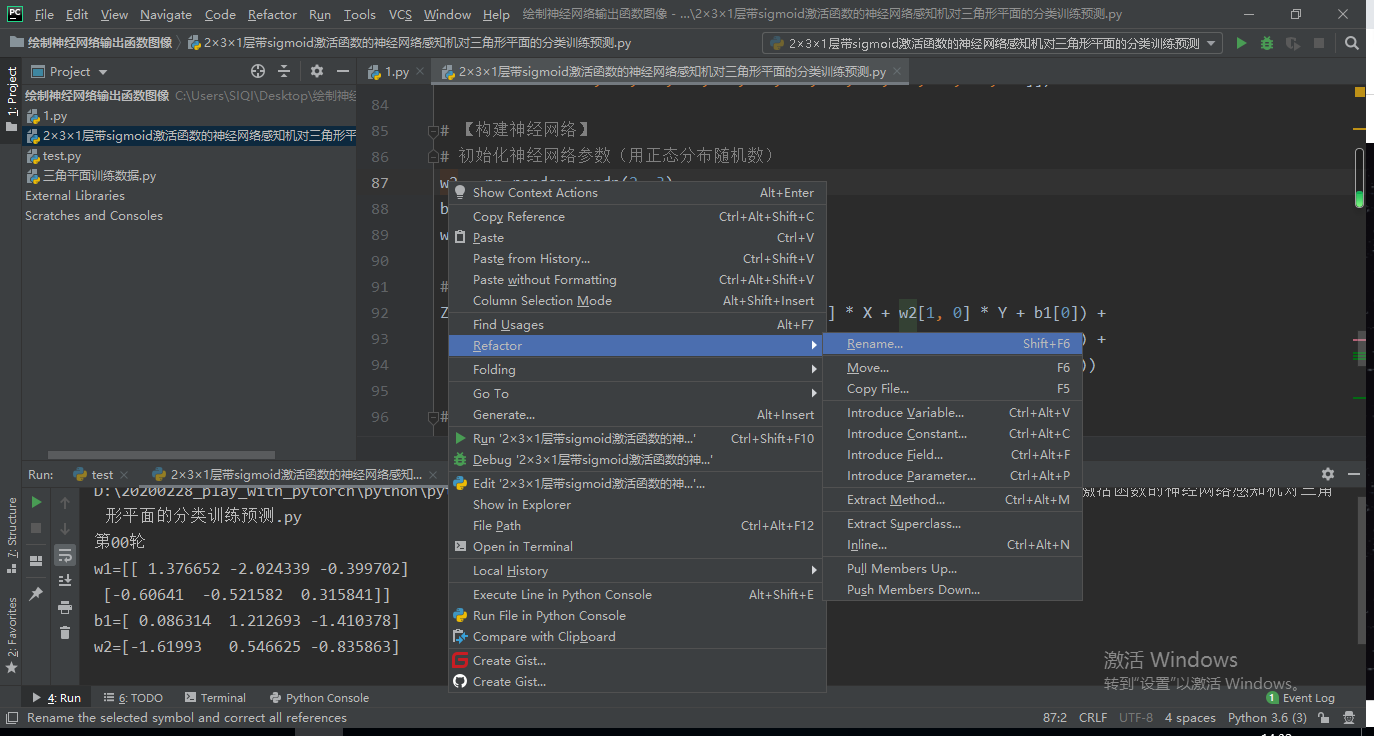This screenshot has height=736, width=1374.
Task: Click the Run with Coverage bug icon
Action: [1266, 44]
